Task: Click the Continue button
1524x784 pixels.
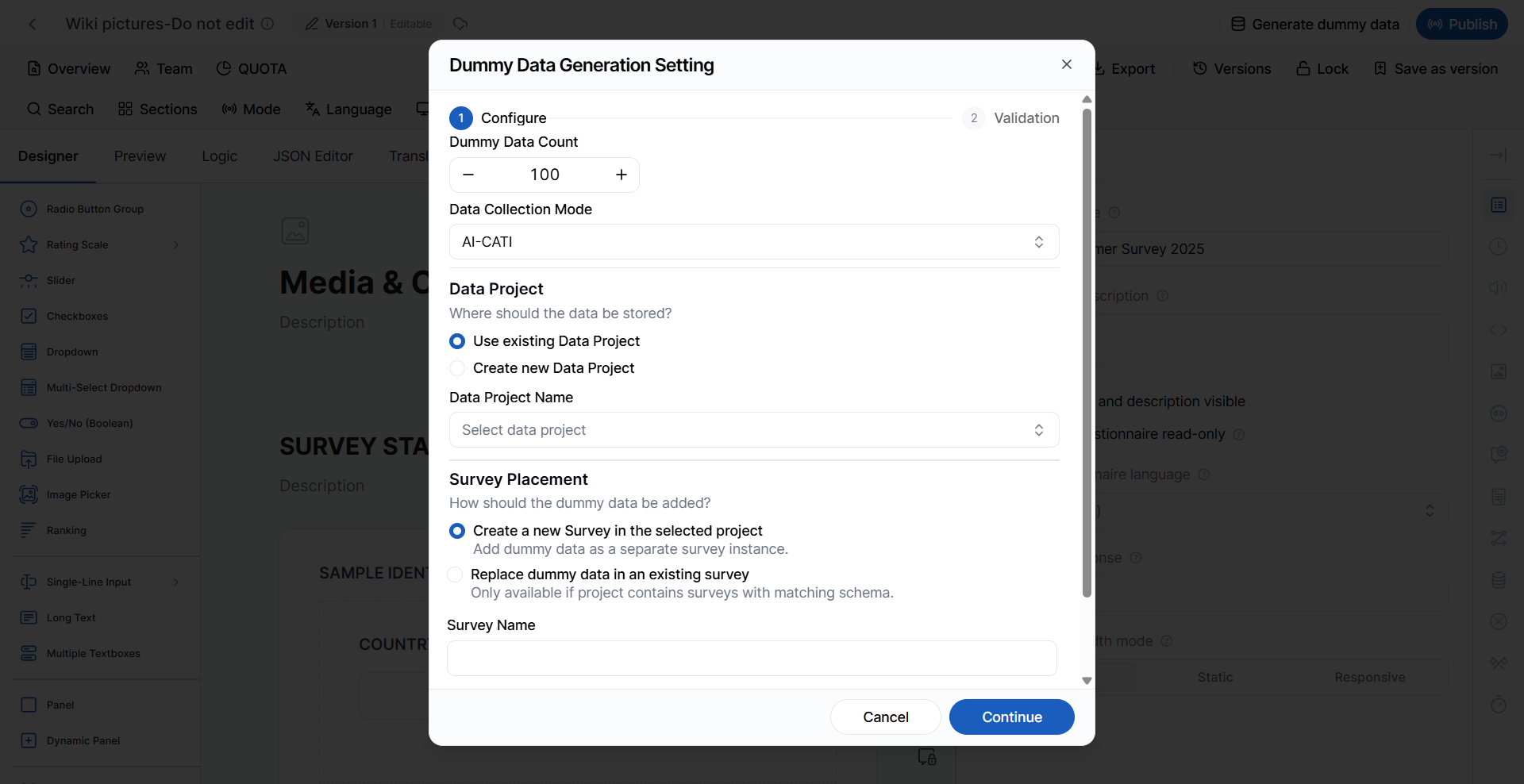Action: 1012,717
